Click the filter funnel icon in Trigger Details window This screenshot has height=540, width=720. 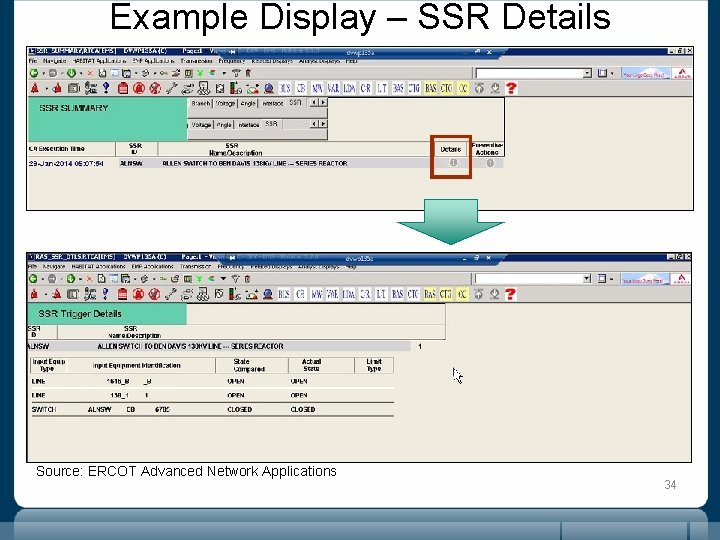tap(235, 279)
